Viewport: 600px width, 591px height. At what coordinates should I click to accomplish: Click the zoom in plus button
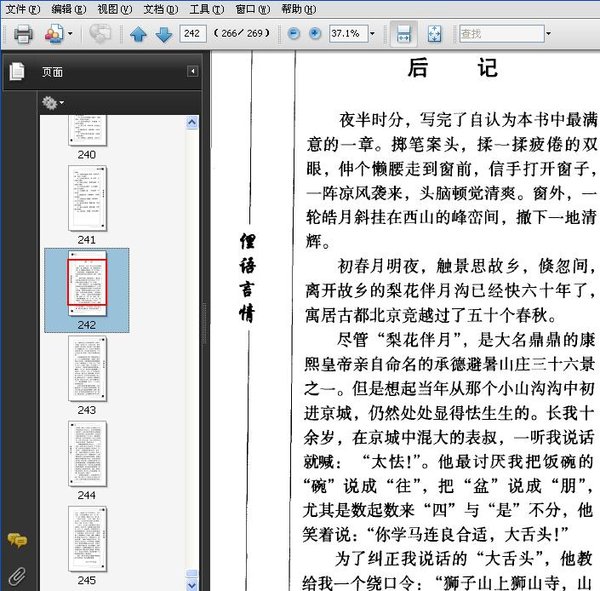coord(315,34)
